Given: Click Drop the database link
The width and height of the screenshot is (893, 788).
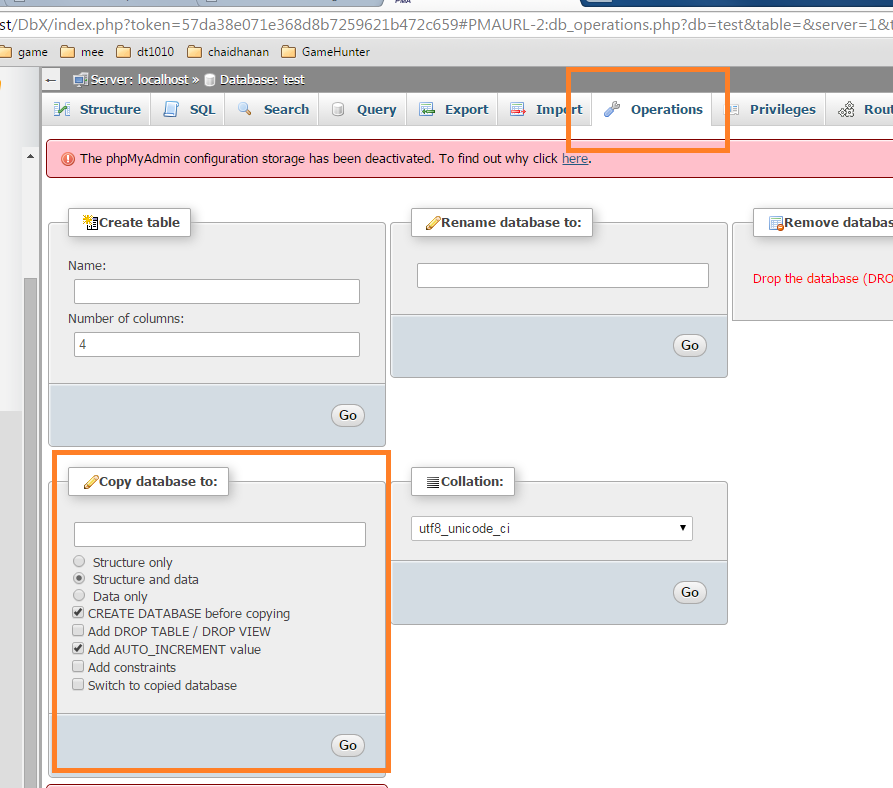Looking at the screenshot, I should 822,278.
